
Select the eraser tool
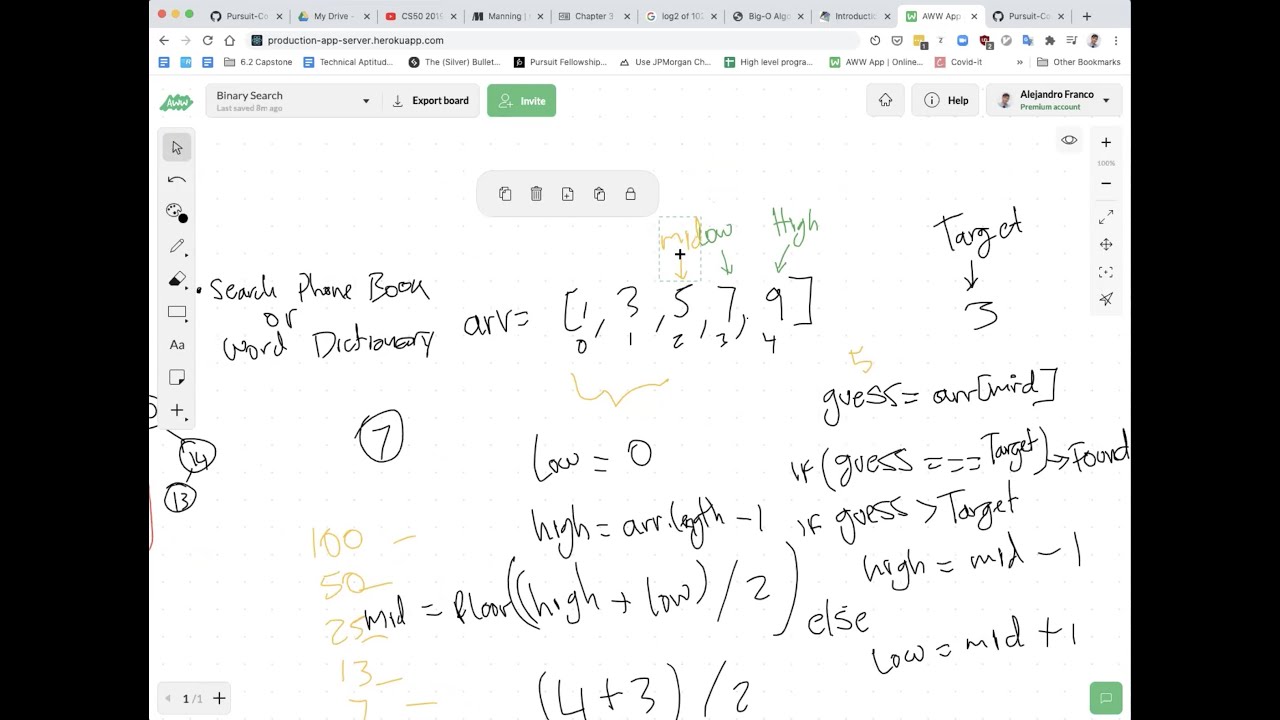pos(177,279)
